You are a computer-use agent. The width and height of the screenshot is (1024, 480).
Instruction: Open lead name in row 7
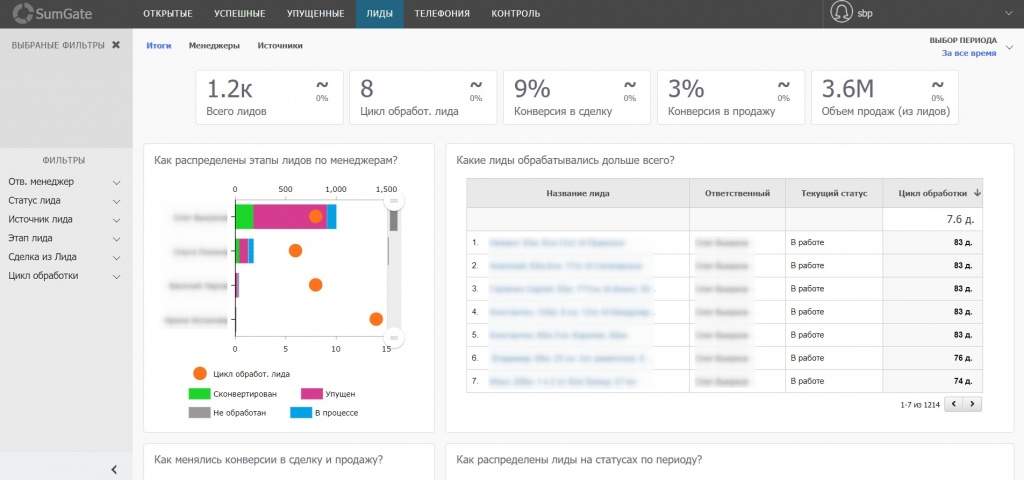(x=562, y=381)
